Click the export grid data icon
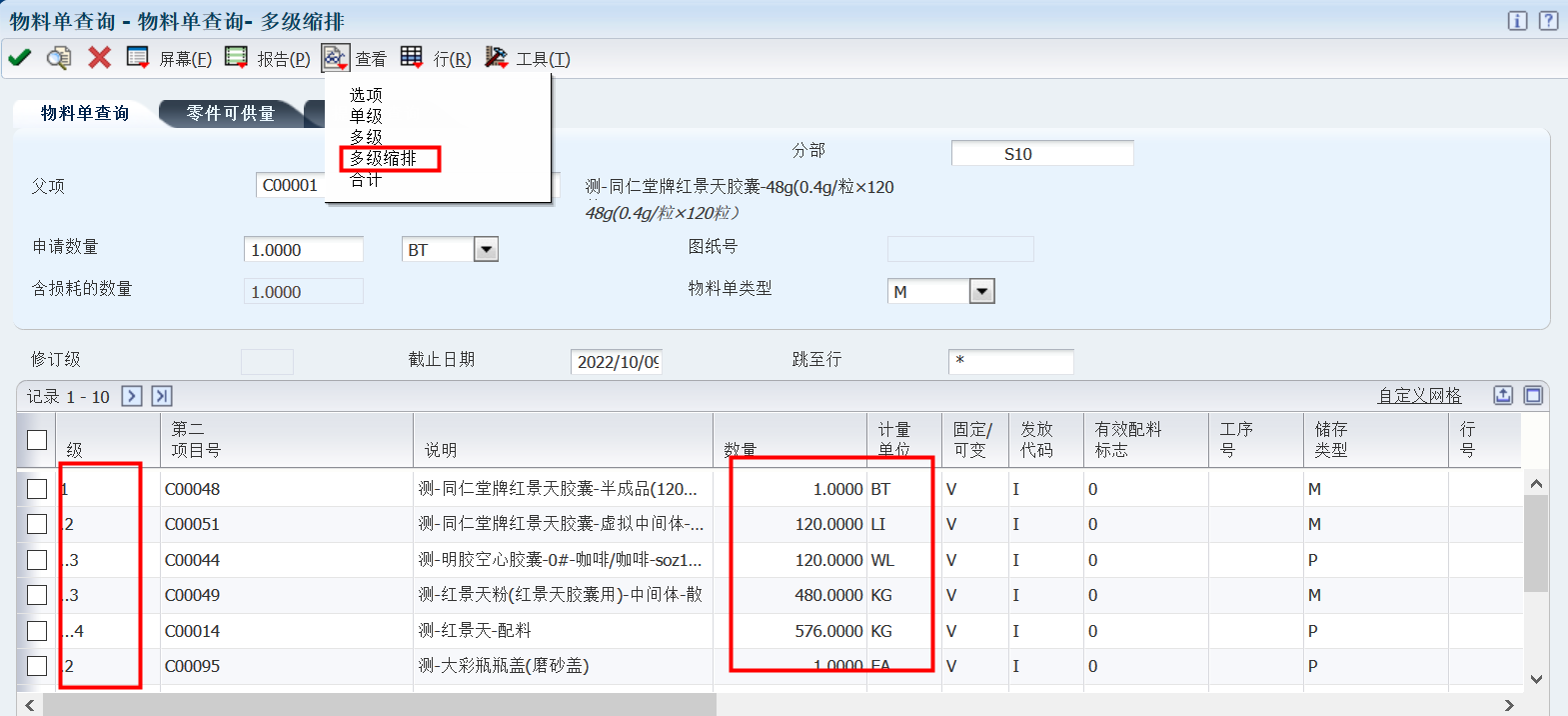 [x=1503, y=395]
